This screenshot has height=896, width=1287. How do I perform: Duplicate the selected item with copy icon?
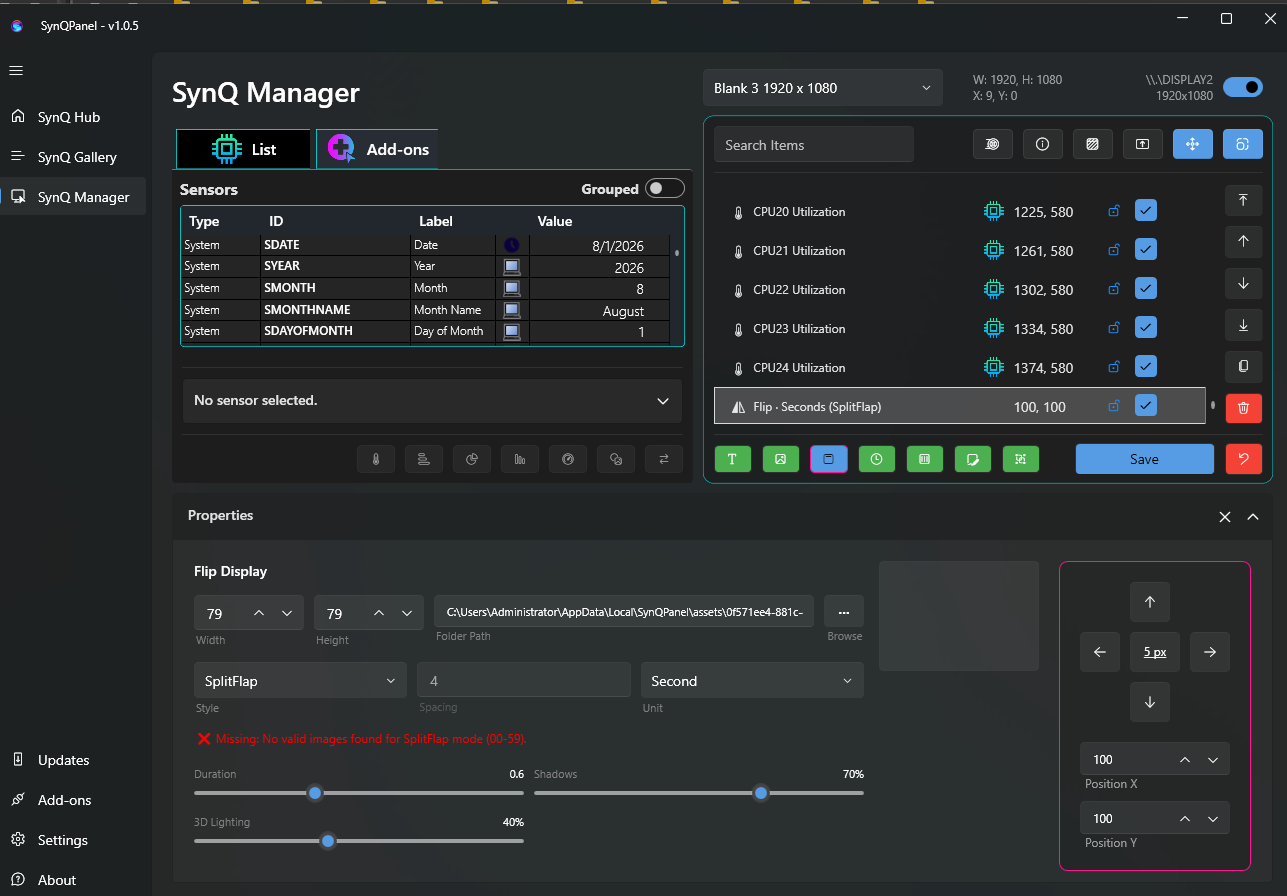coord(1244,366)
